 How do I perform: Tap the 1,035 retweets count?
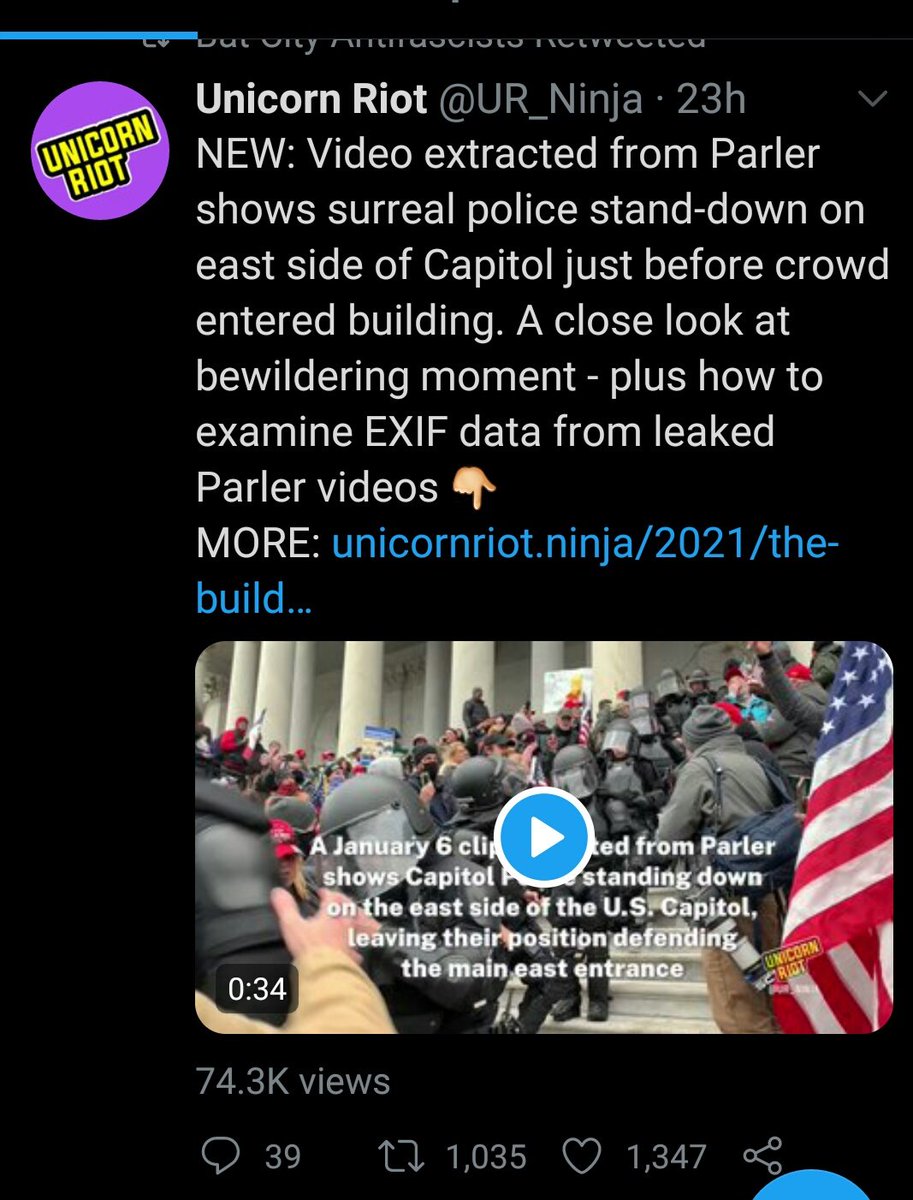tap(485, 1157)
